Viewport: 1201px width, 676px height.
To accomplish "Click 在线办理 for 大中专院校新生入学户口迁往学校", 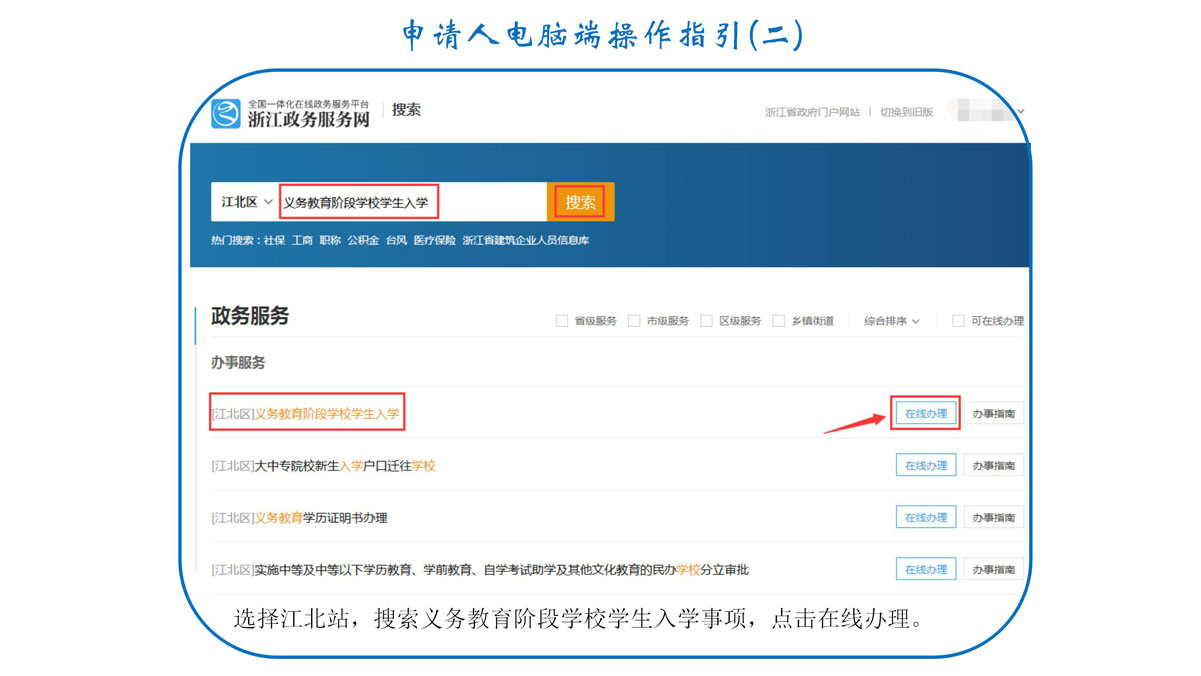I will 925,465.
